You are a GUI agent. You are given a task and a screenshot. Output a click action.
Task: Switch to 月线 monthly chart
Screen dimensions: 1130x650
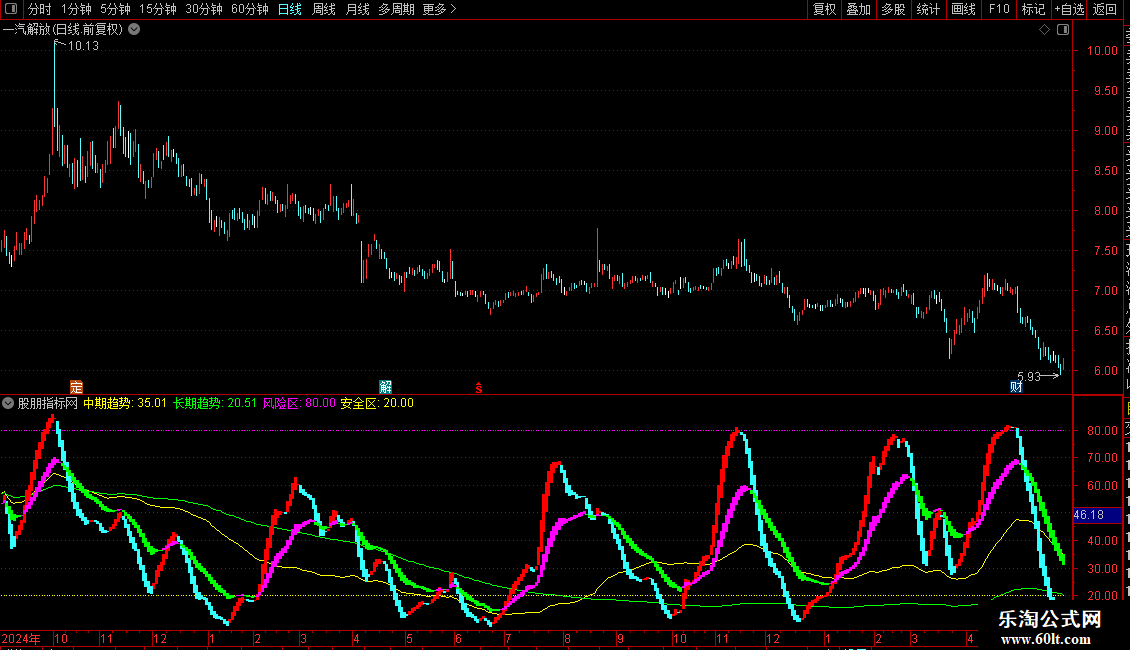point(357,9)
